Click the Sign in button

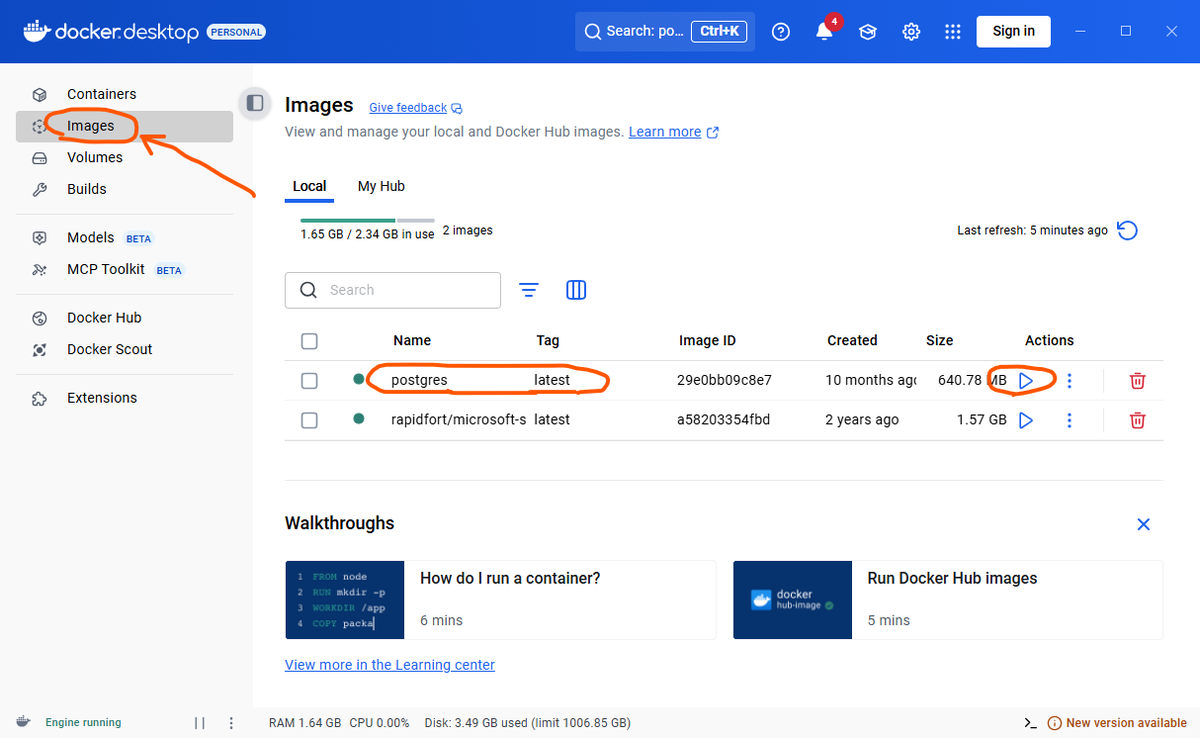(x=1013, y=31)
